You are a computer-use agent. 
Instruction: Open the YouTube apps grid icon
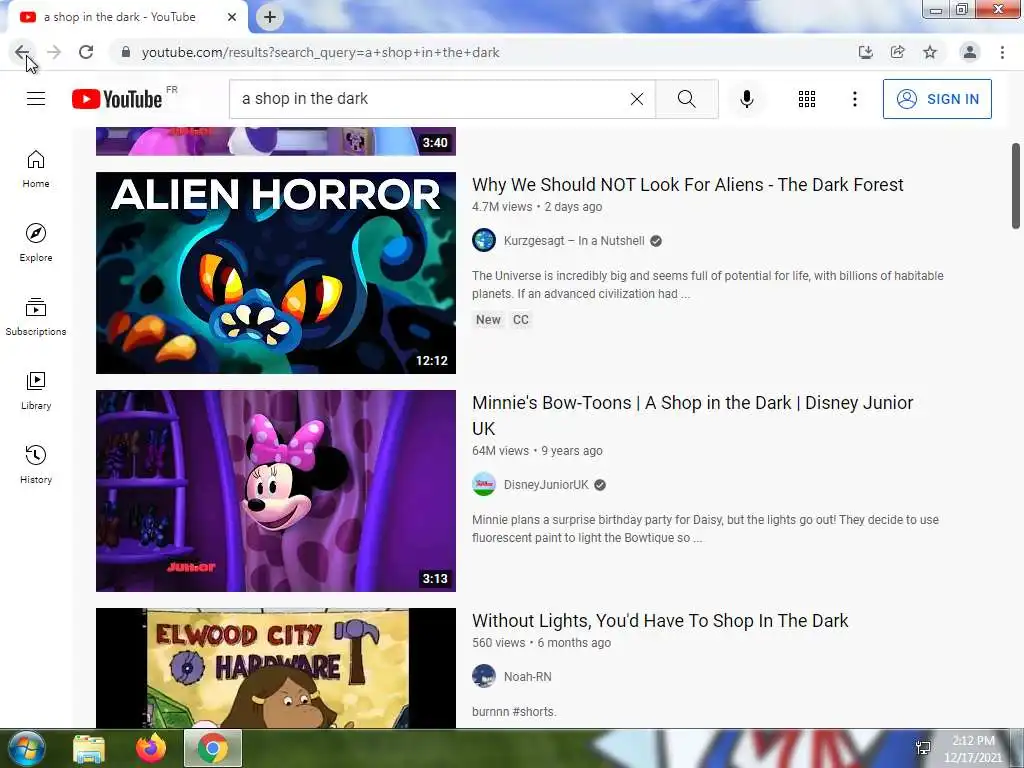pyautogui.click(x=807, y=99)
